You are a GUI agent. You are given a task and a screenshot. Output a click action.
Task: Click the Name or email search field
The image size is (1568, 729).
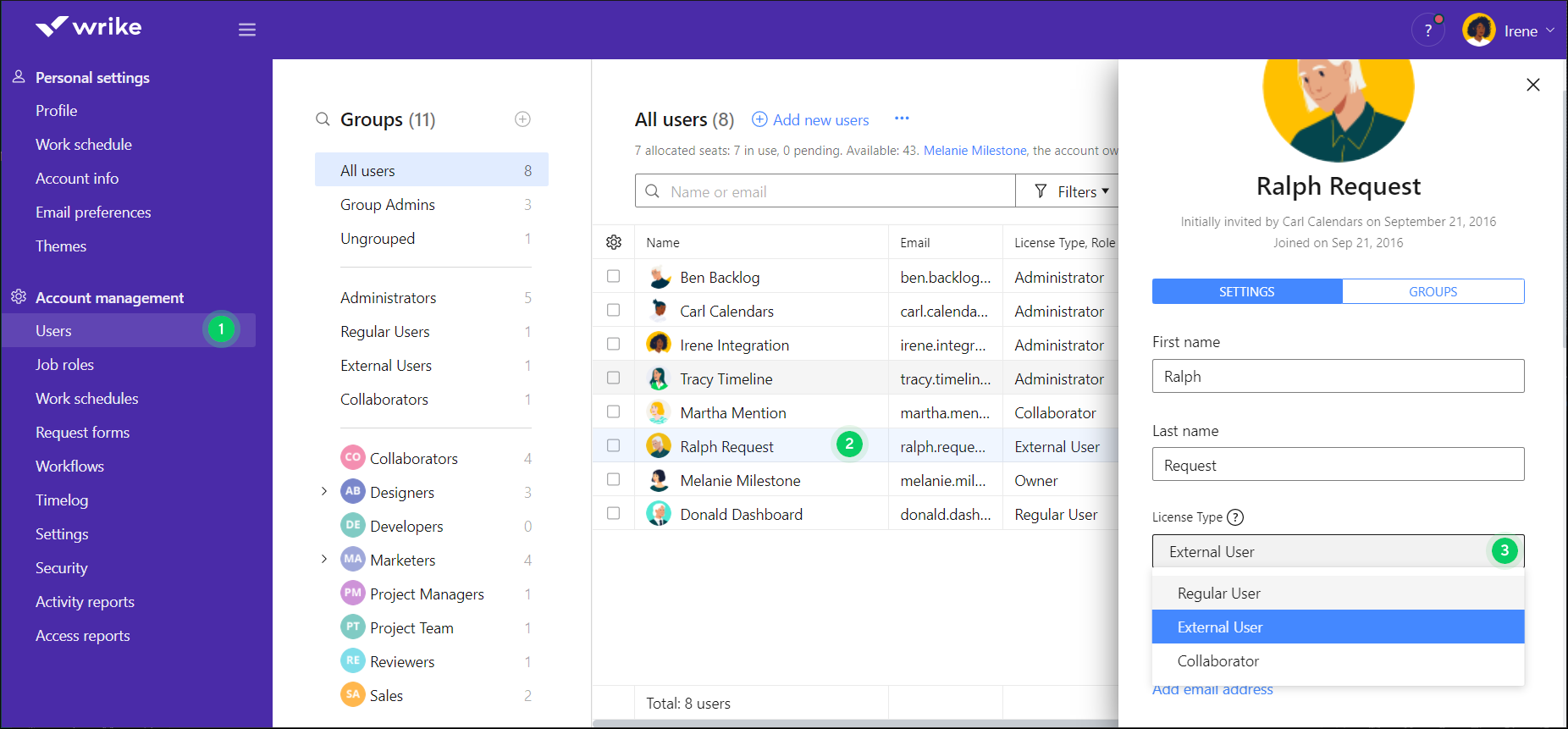point(825,191)
